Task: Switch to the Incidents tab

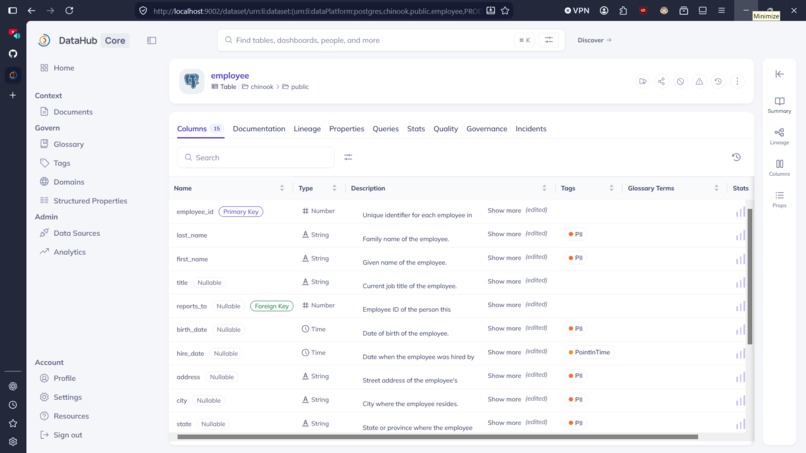Action: tap(530, 129)
